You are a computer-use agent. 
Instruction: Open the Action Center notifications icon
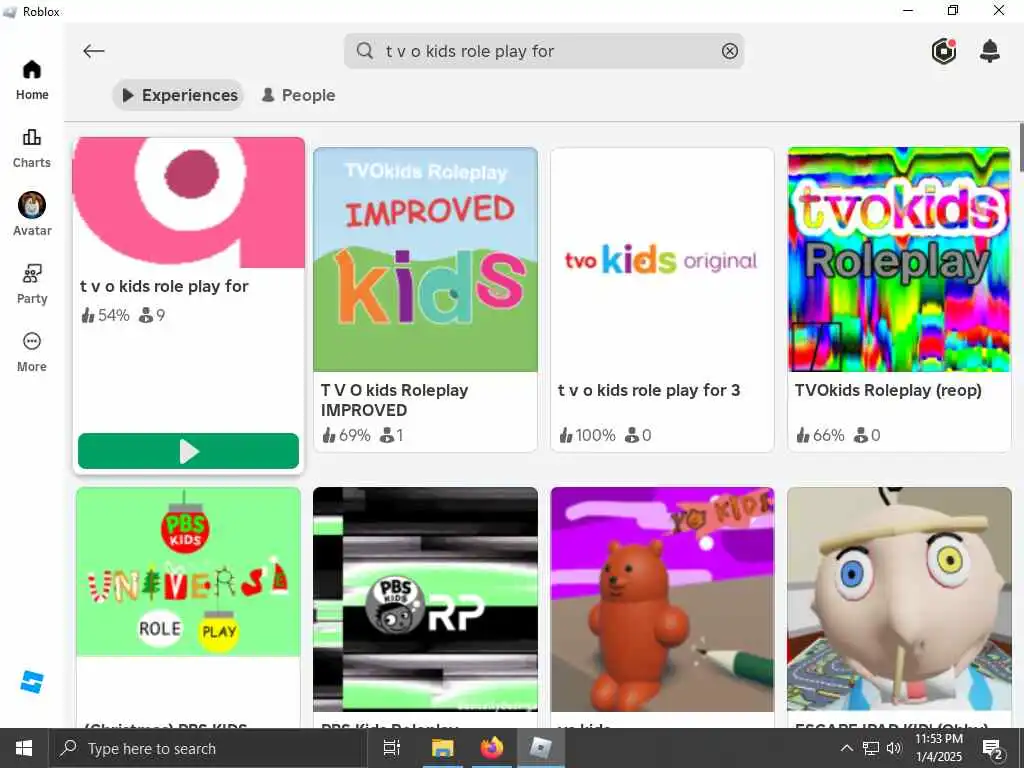(992, 748)
